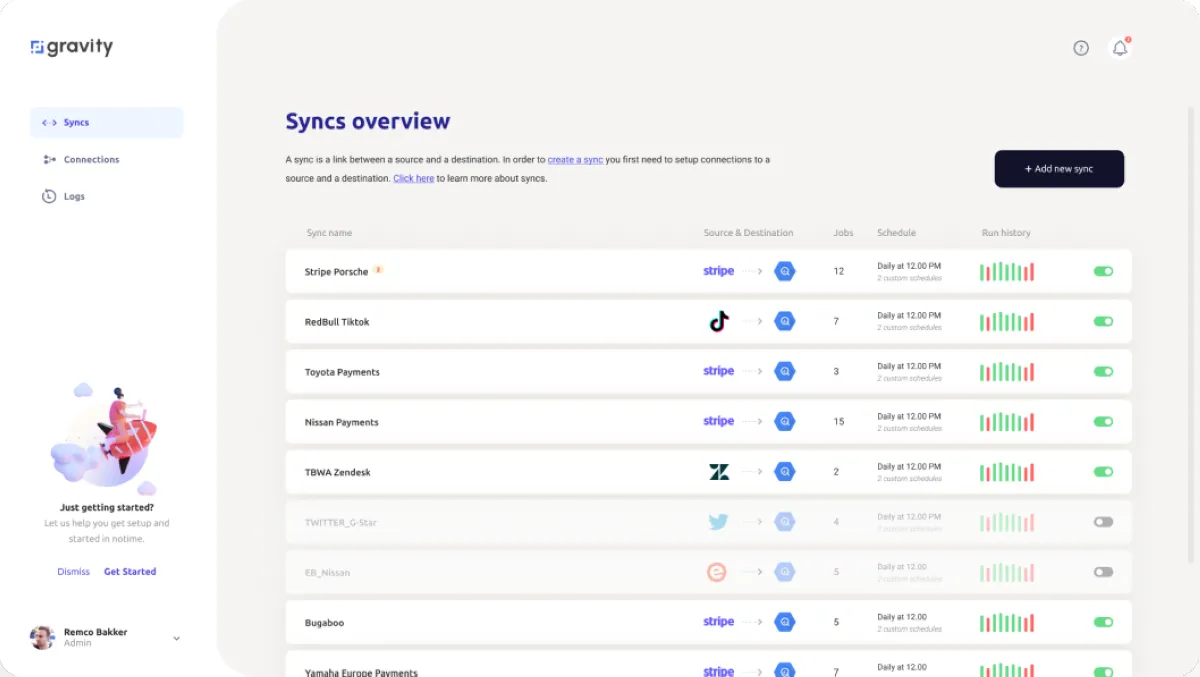This screenshot has width=1200, height=677.
Task: Click BigQuery destination icon in TBWA Zendesk row
Action: tap(785, 472)
